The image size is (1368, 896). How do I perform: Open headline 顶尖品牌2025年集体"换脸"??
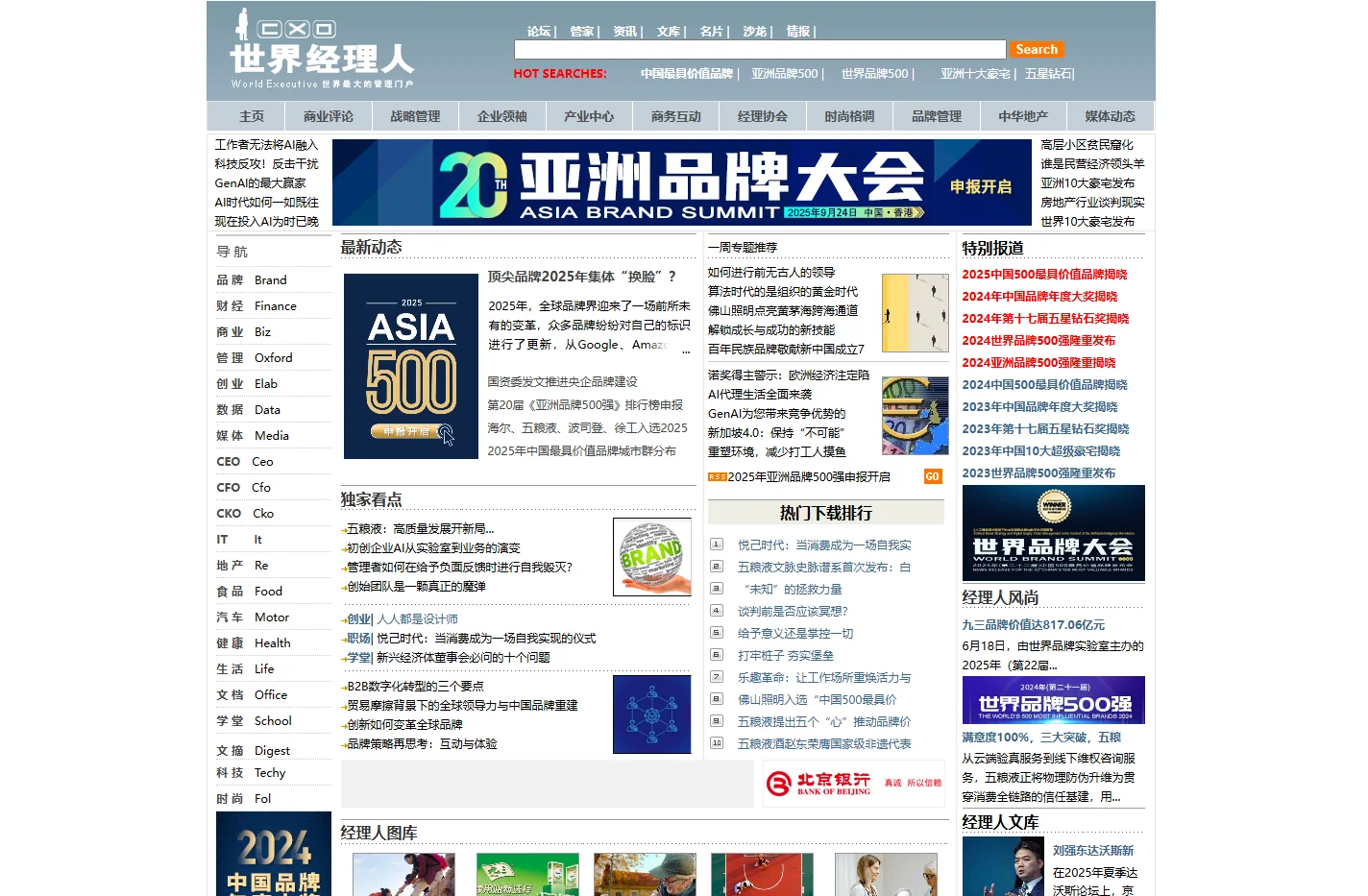coord(582,277)
